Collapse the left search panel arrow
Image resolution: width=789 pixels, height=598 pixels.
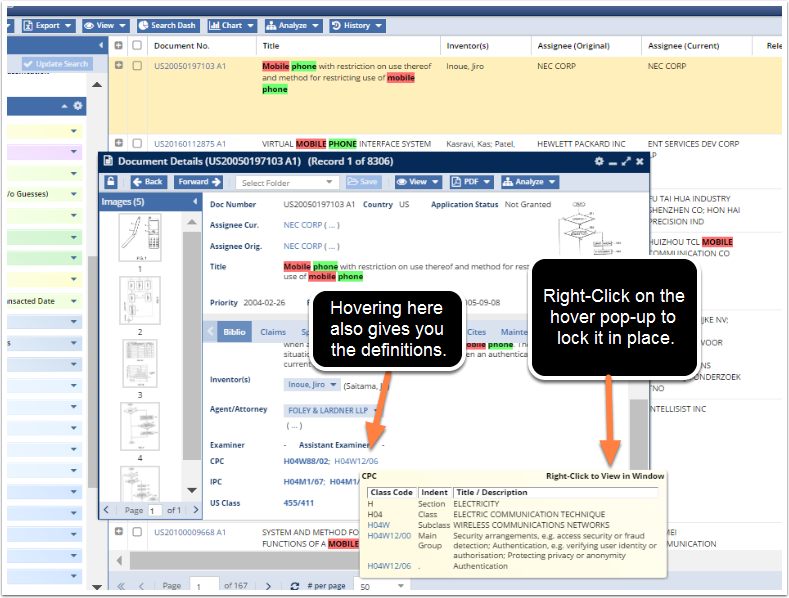(101, 45)
